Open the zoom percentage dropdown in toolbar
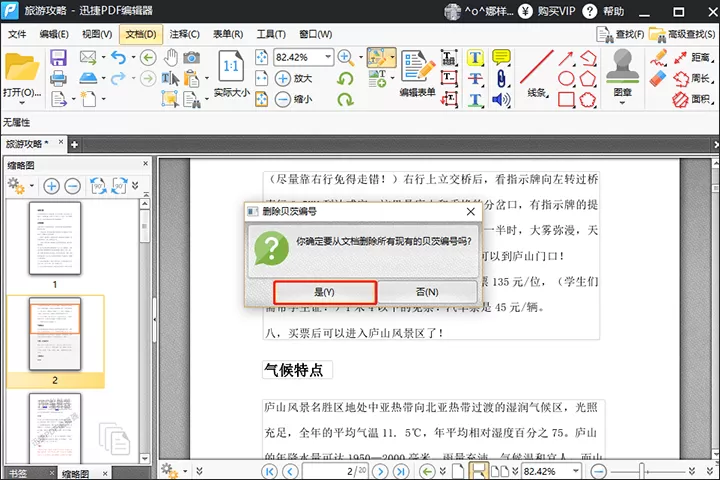This screenshot has height=480, width=720. pyautogui.click(x=328, y=57)
